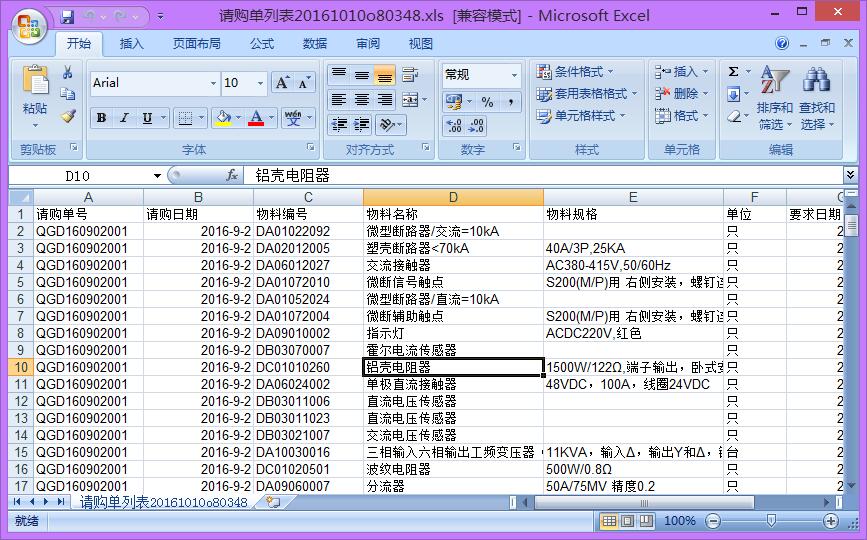Click the Cut scissors icon
Image resolution: width=867 pixels, height=540 pixels.
pos(68,72)
